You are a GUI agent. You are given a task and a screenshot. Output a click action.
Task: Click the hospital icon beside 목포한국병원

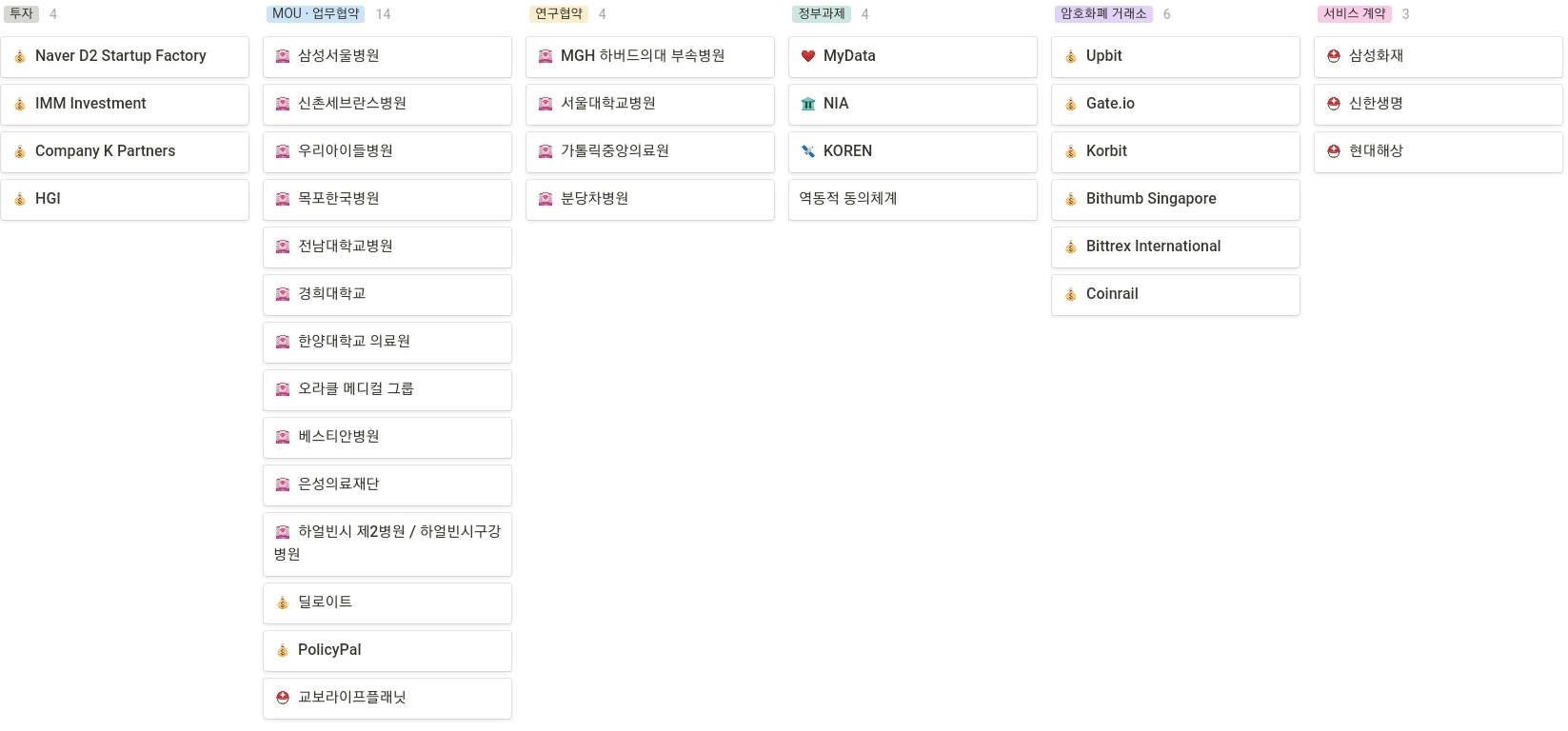[283, 199]
